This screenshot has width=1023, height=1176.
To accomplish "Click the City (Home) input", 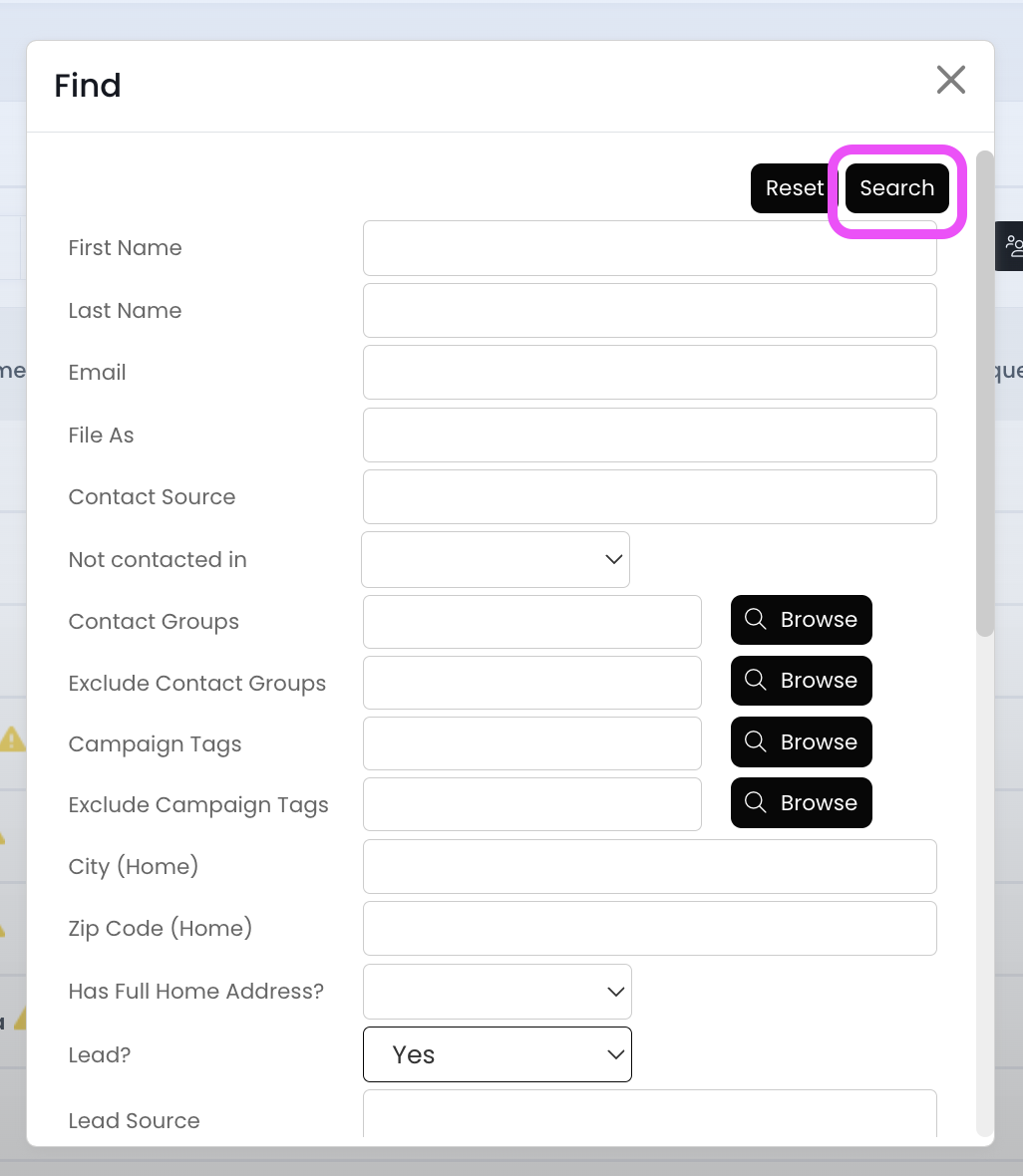I will tap(649, 867).
